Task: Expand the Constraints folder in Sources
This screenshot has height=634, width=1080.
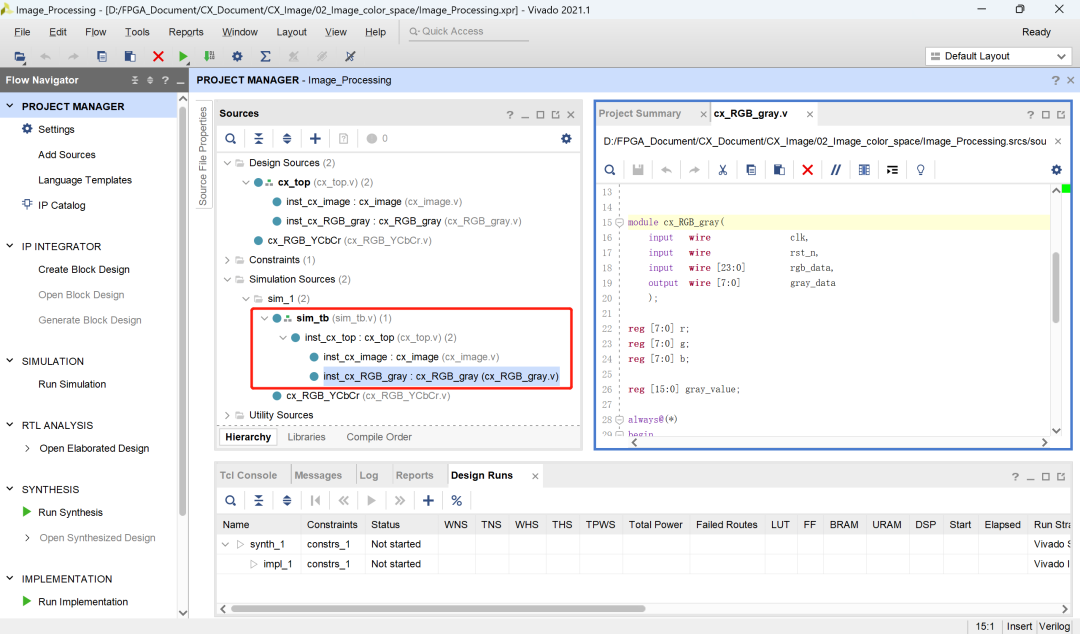Action: tap(227, 260)
